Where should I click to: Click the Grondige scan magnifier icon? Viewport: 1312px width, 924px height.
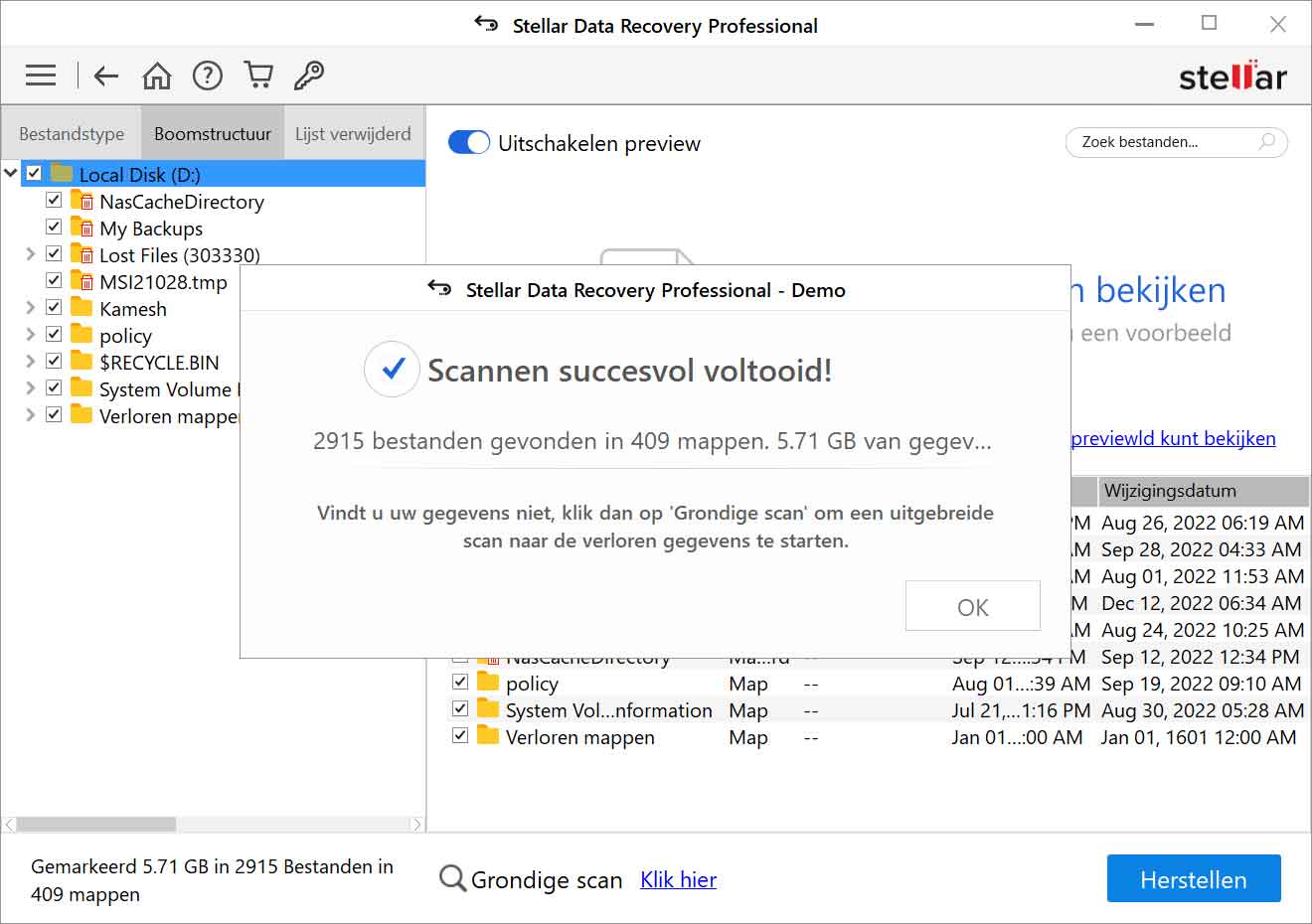pyautogui.click(x=452, y=878)
